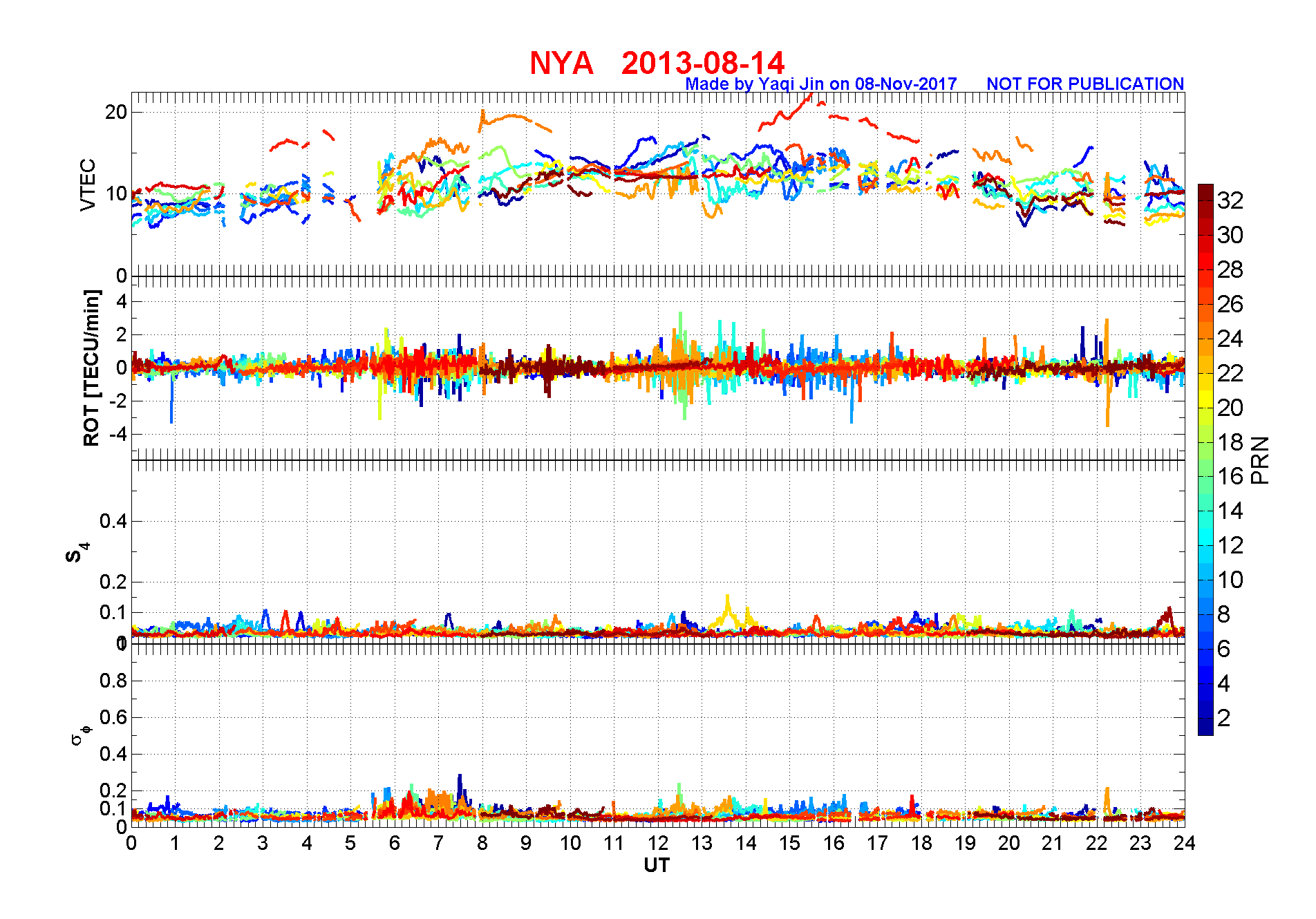This screenshot has width=1316, height=919.
Task: Click x-axis tick label 6
Action: pyautogui.click(x=394, y=843)
